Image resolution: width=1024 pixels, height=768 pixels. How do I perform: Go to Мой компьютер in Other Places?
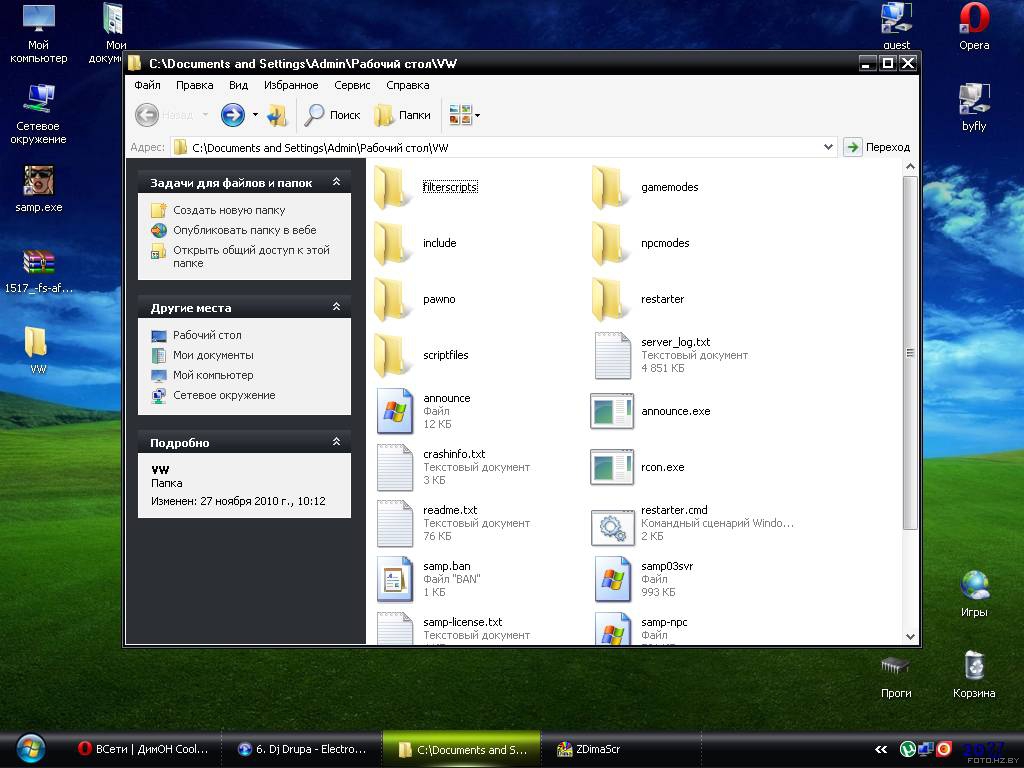[213, 375]
